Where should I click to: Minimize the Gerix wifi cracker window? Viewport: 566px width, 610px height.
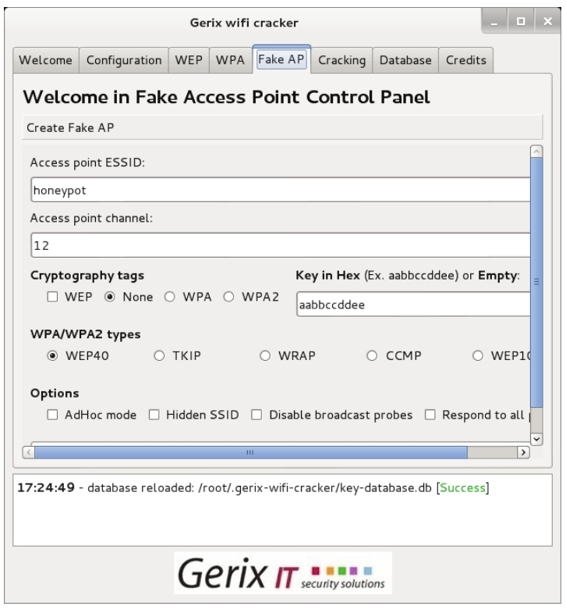click(494, 22)
